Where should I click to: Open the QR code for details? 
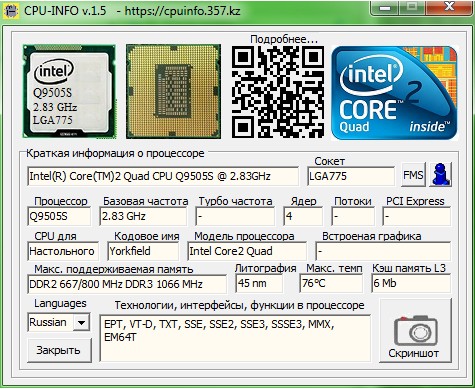click(x=278, y=92)
